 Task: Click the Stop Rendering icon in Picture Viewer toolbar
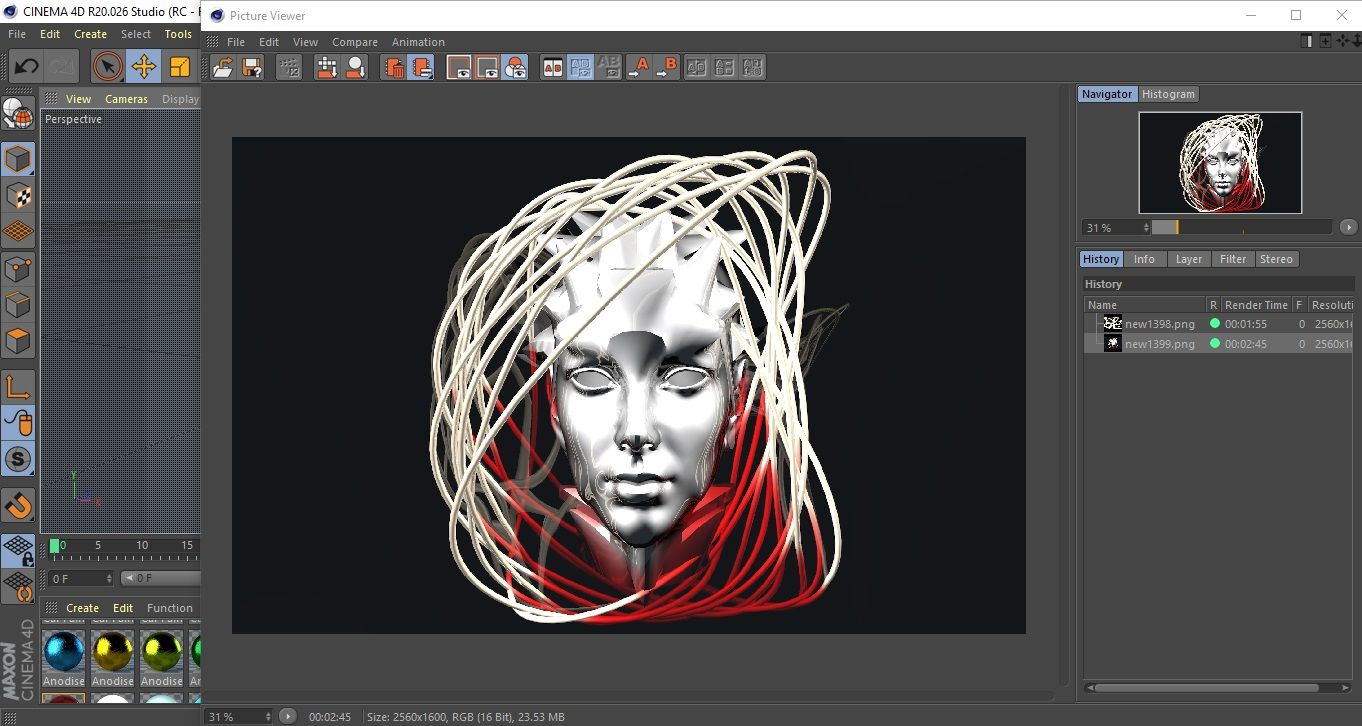(289, 67)
